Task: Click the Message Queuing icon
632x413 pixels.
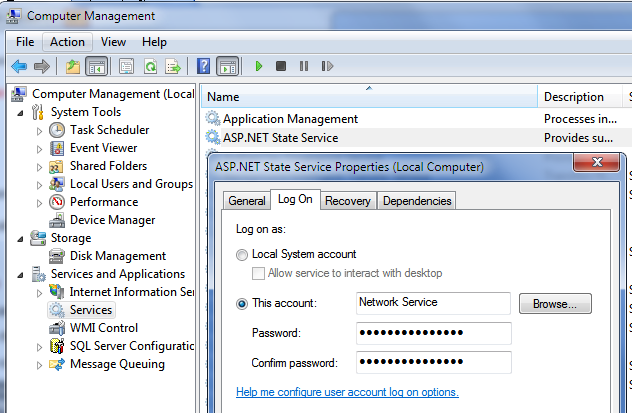Action: 57,364
